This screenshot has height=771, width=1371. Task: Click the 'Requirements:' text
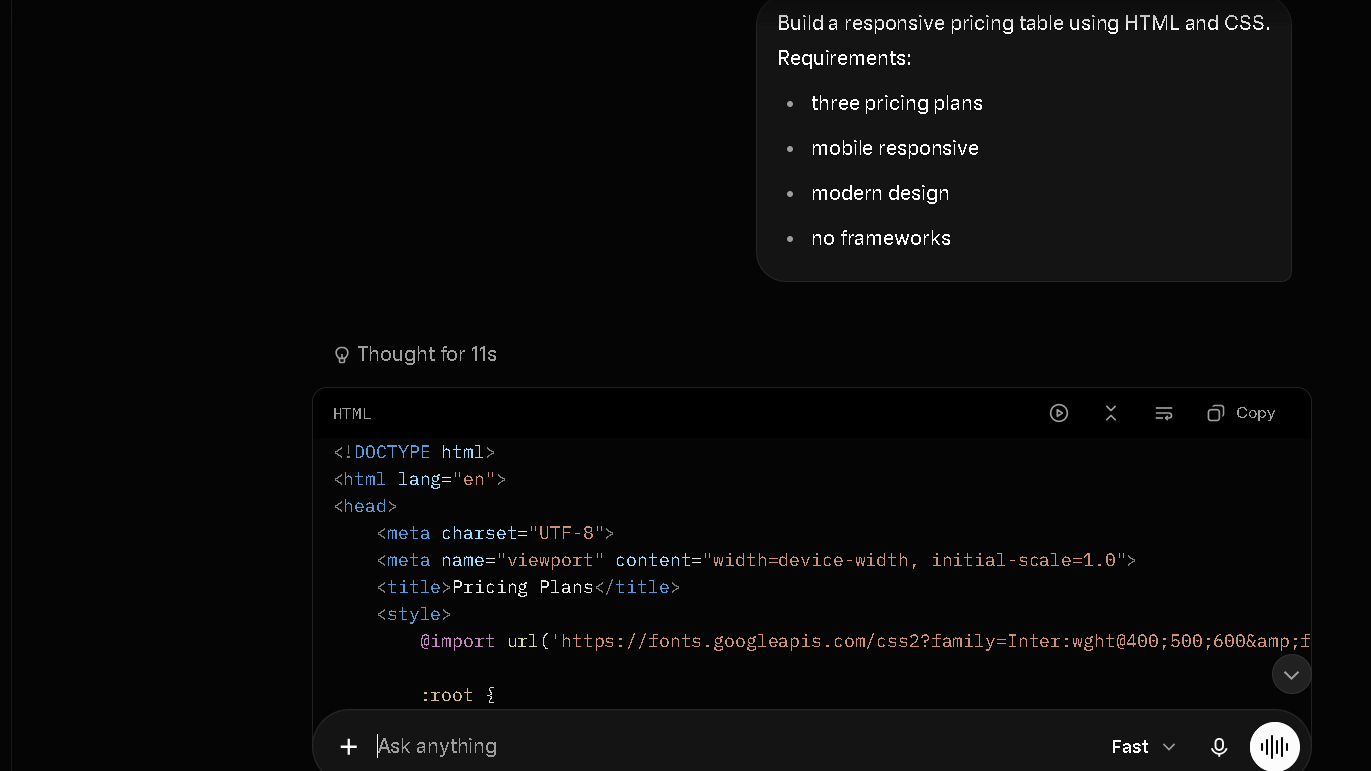844,58
